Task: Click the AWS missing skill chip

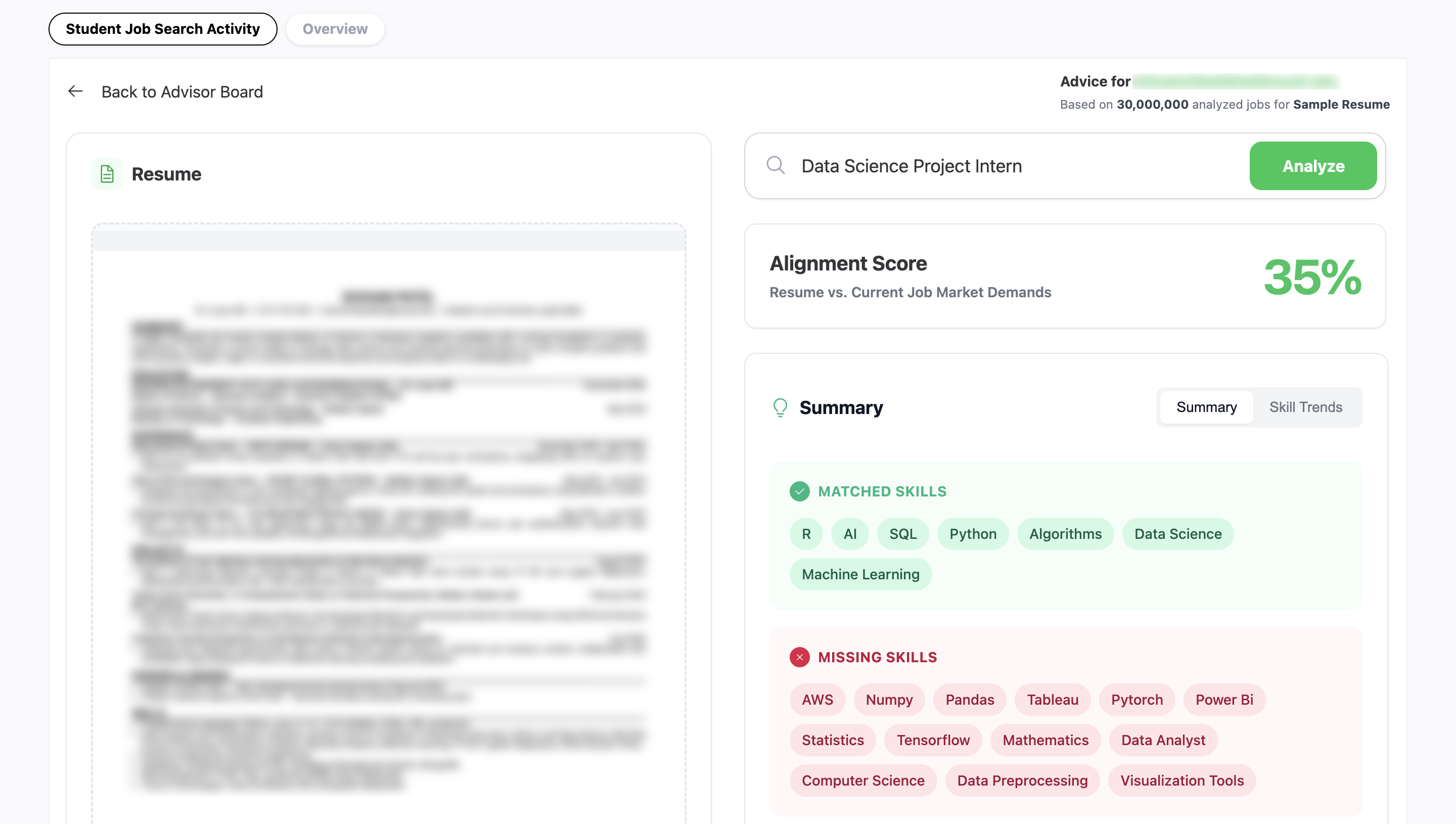Action: pyautogui.click(x=816, y=700)
